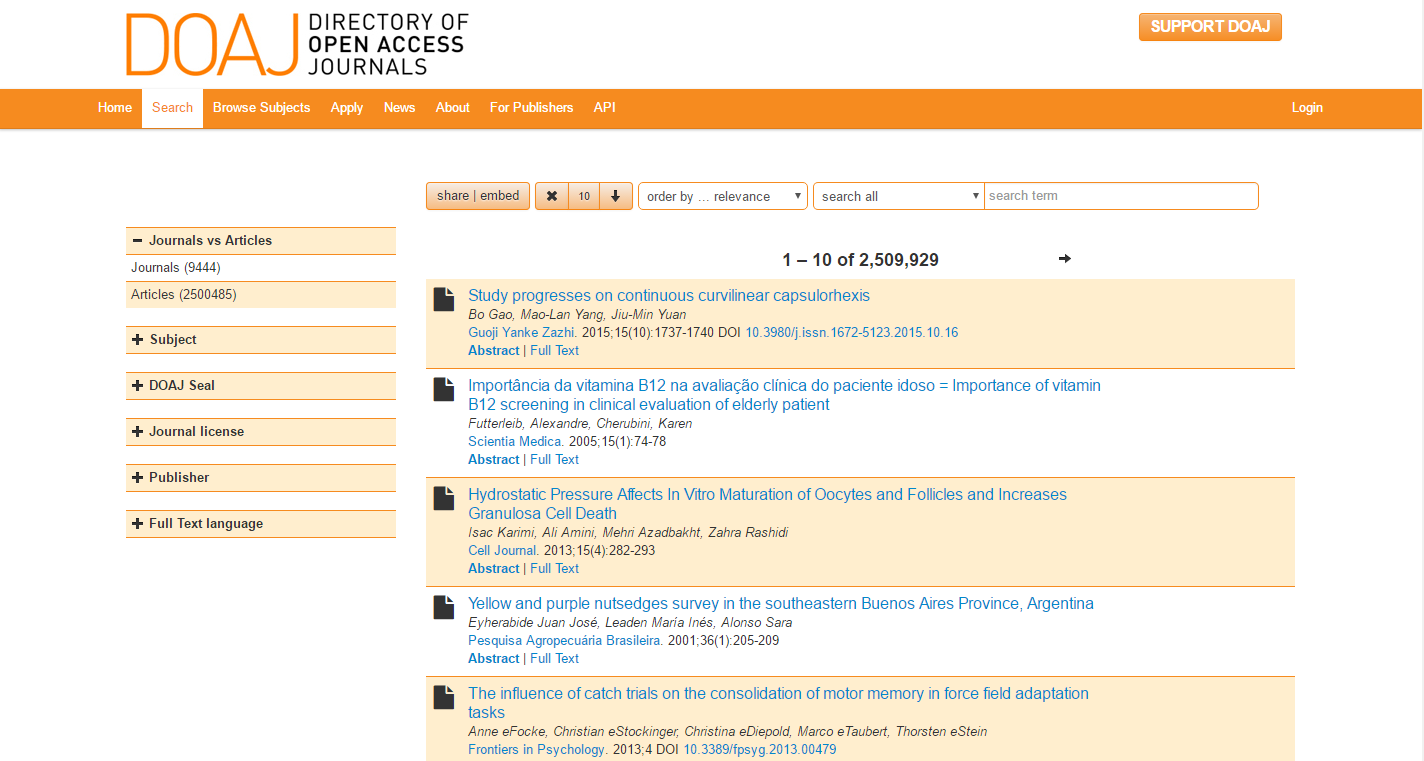The width and height of the screenshot is (1424, 761).
Task: Show Abstract for capsulorhexis article
Action: (494, 351)
